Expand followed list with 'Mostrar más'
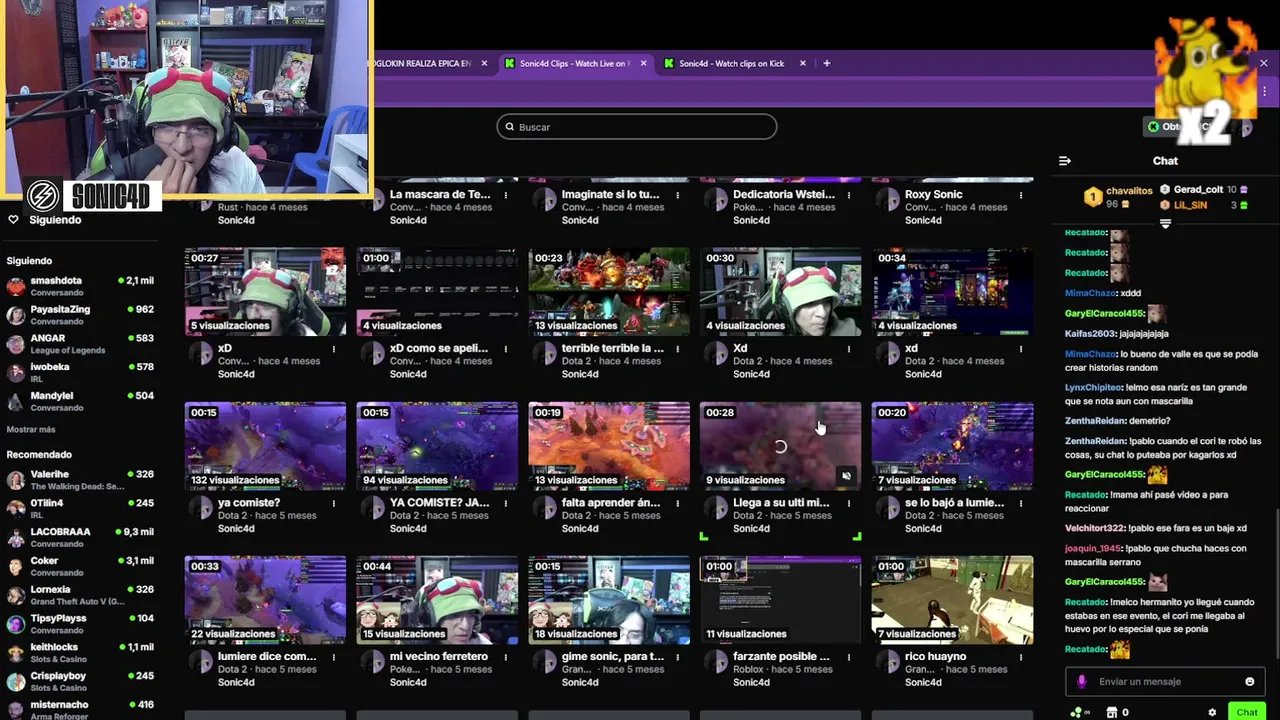This screenshot has width=1280, height=720. tap(31, 429)
